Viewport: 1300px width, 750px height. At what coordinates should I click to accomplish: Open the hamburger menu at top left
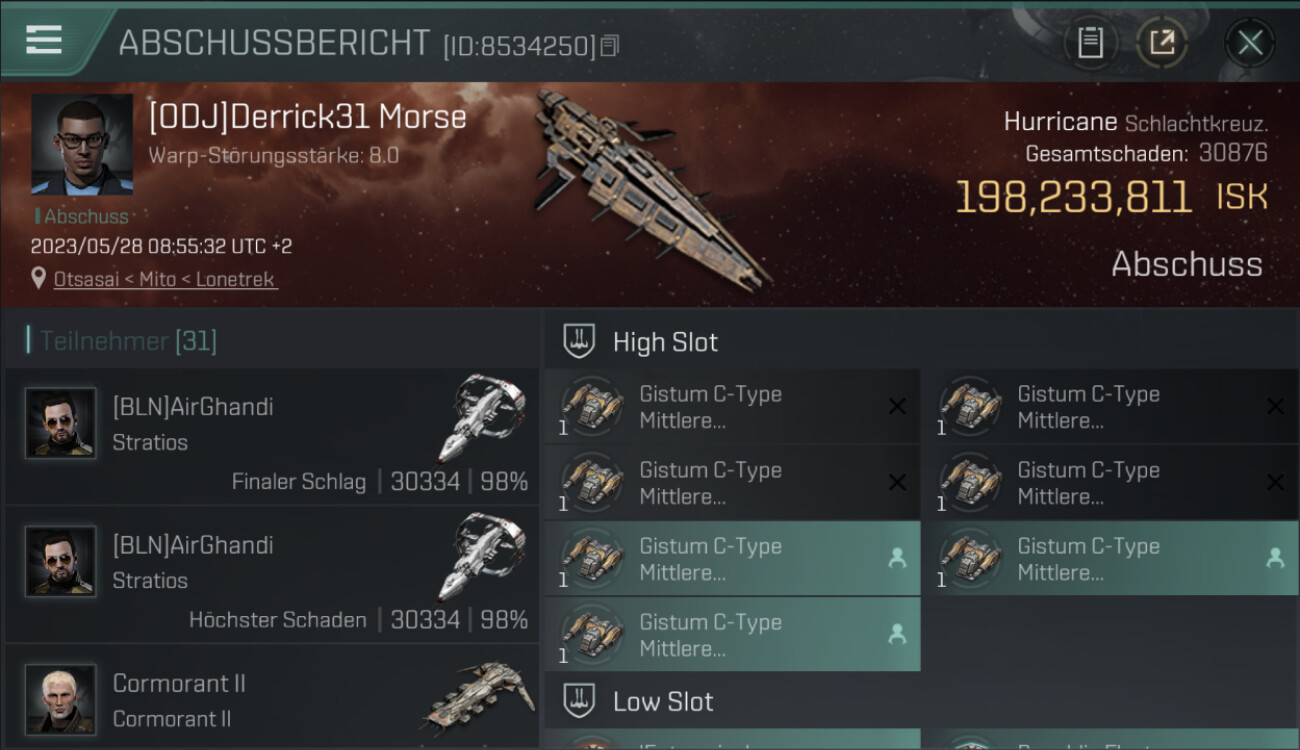pyautogui.click(x=44, y=40)
